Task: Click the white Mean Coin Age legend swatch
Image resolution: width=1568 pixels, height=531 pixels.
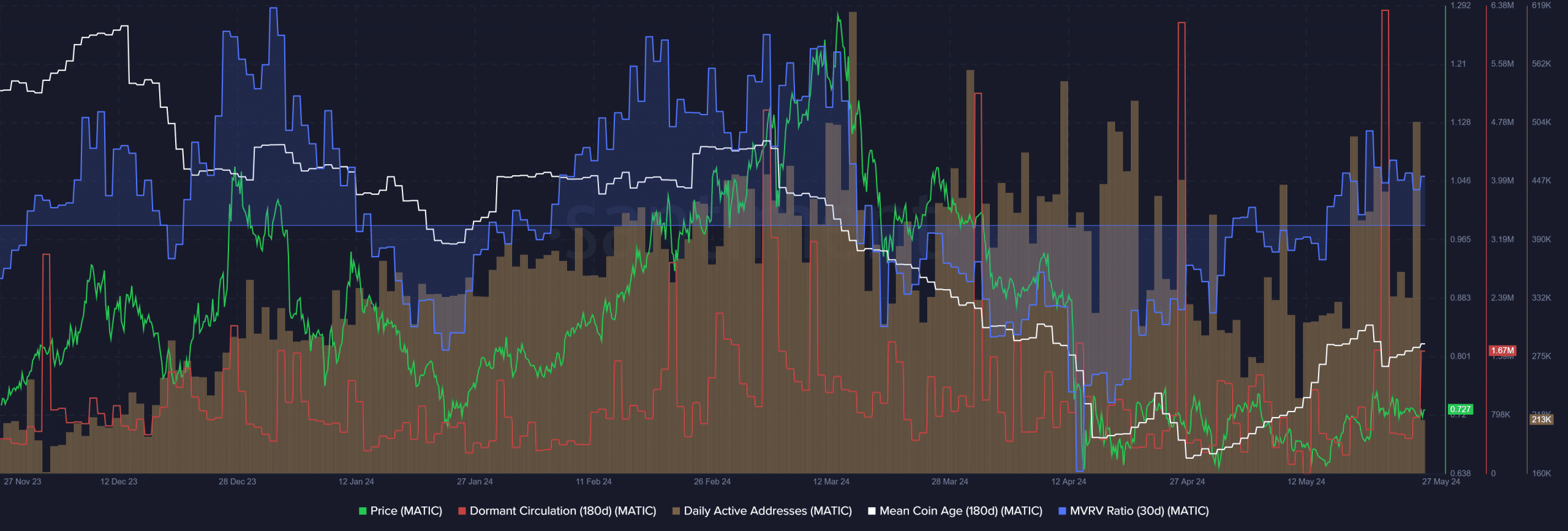Action: [x=872, y=511]
